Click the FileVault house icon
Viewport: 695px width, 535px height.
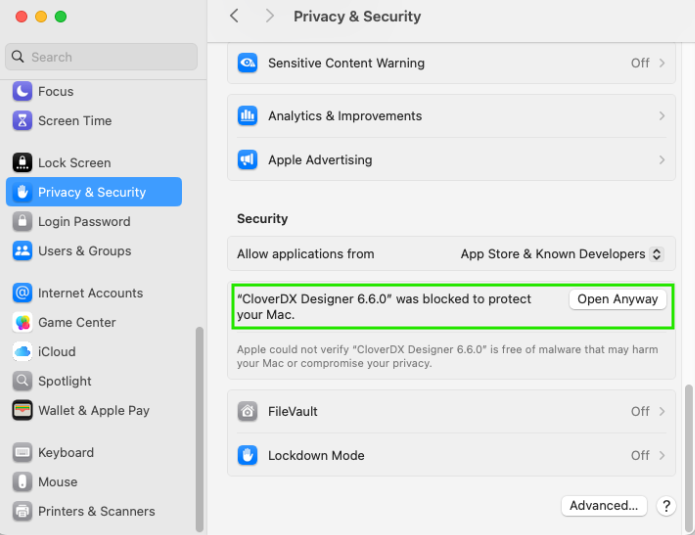click(247, 411)
